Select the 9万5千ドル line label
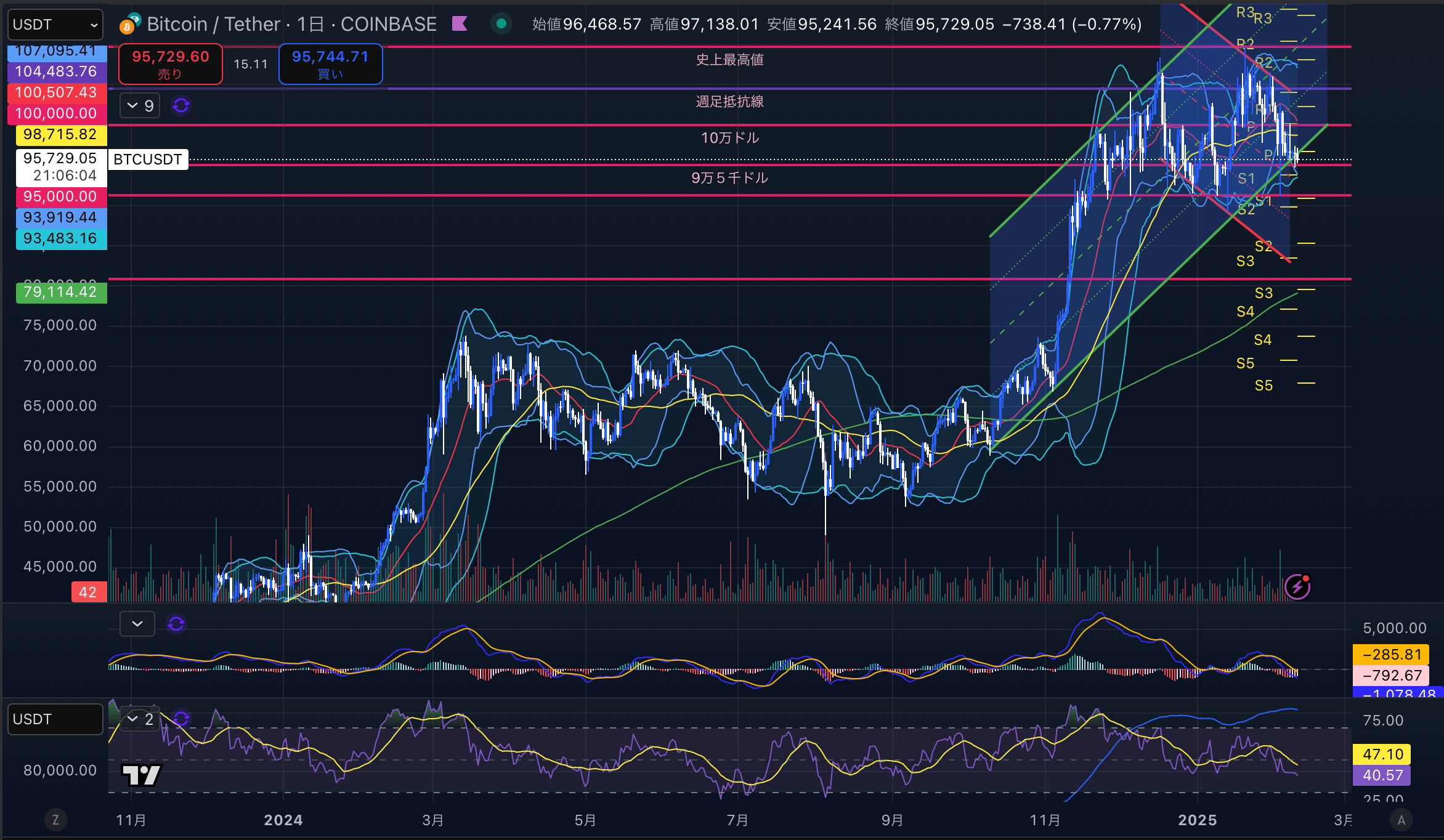1444x840 pixels. coord(730,178)
